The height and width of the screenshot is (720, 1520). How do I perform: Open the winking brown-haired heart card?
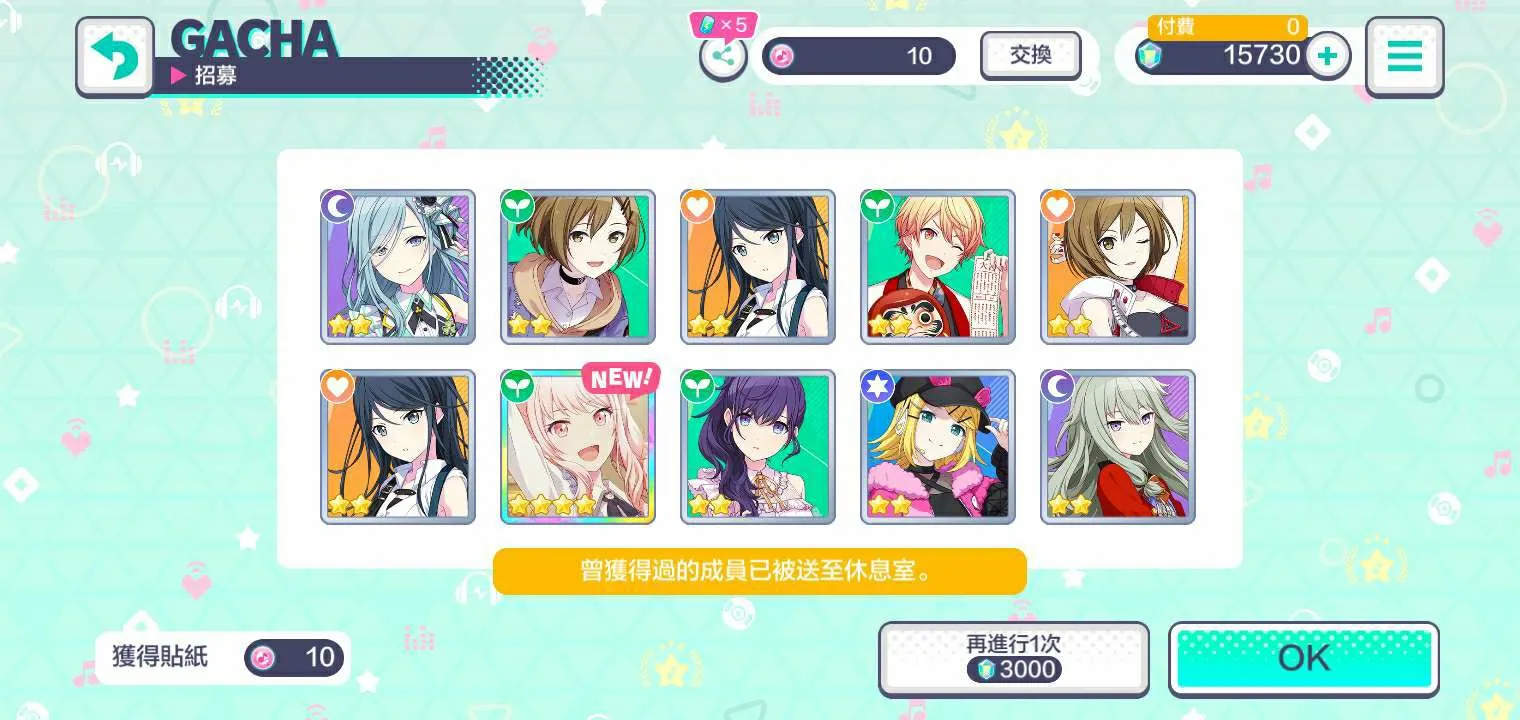coord(1118,267)
